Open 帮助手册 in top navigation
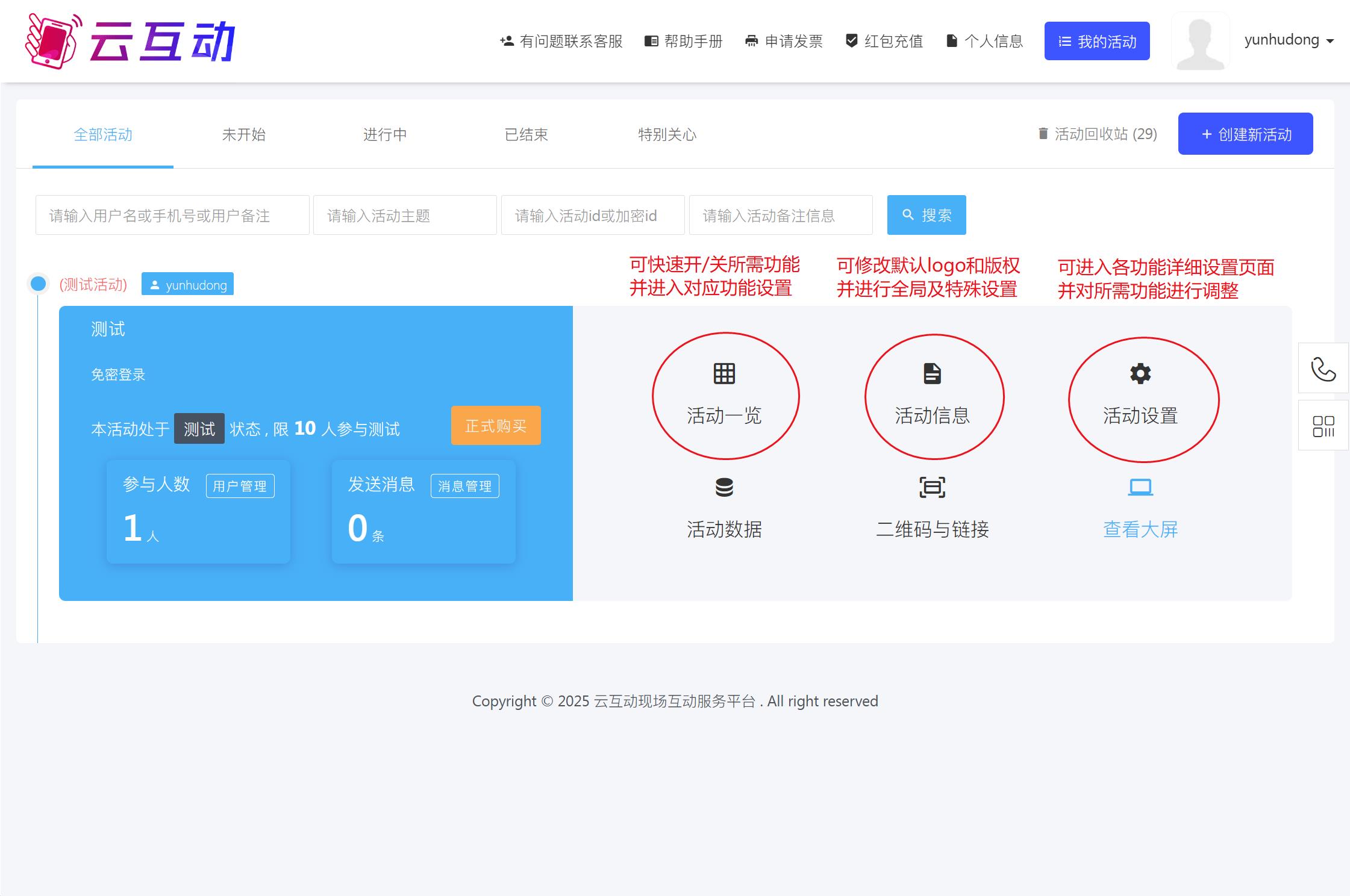Viewport: 1350px width, 896px height. [684, 42]
